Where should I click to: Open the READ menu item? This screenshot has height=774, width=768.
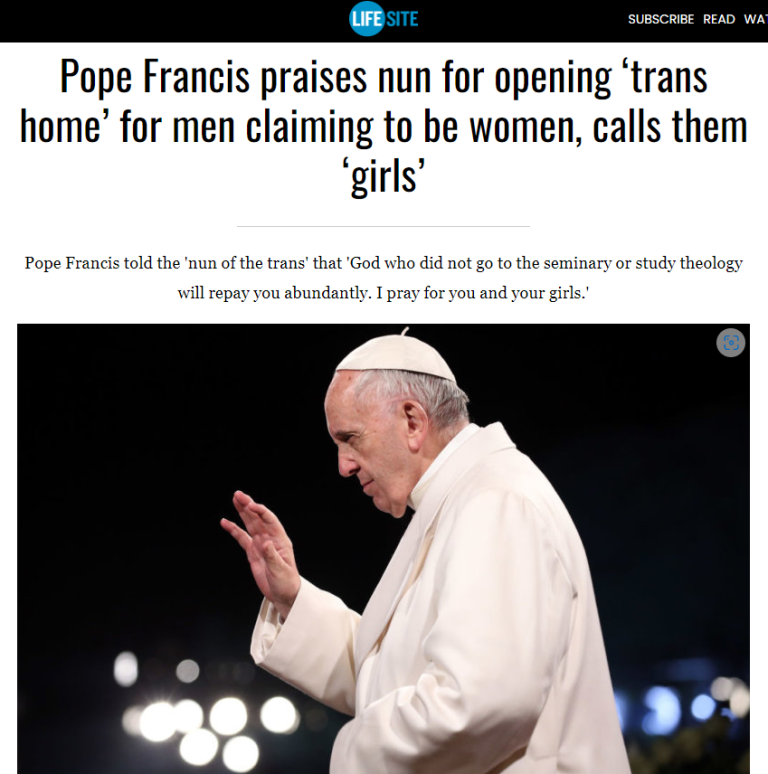point(719,19)
